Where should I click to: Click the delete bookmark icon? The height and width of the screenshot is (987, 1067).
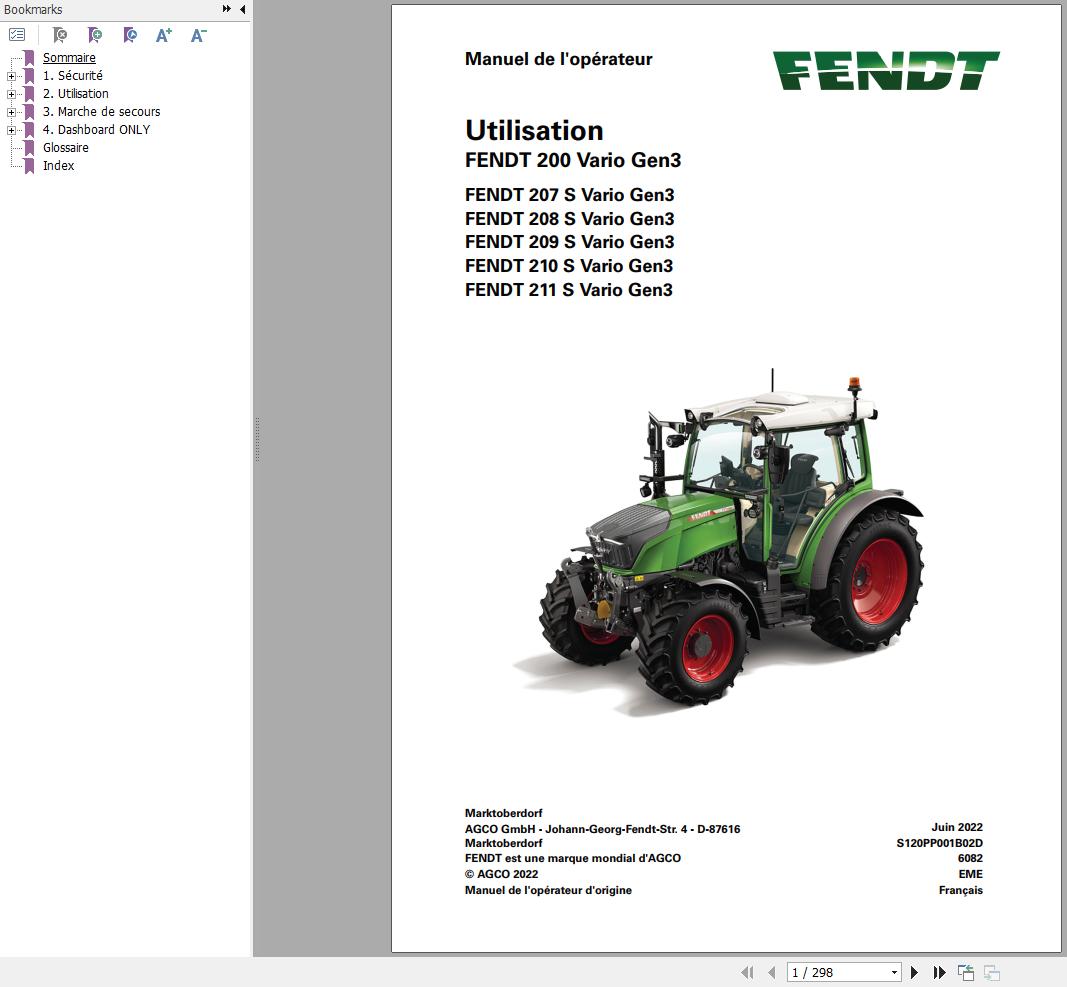pyautogui.click(x=60, y=35)
